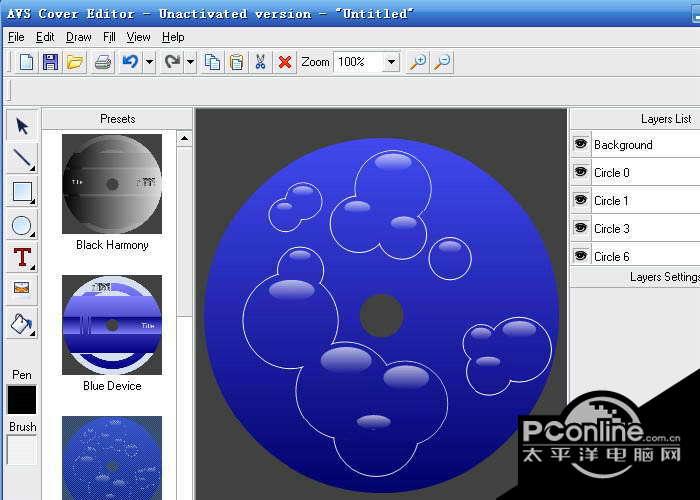Click the New document icon

click(x=26, y=62)
